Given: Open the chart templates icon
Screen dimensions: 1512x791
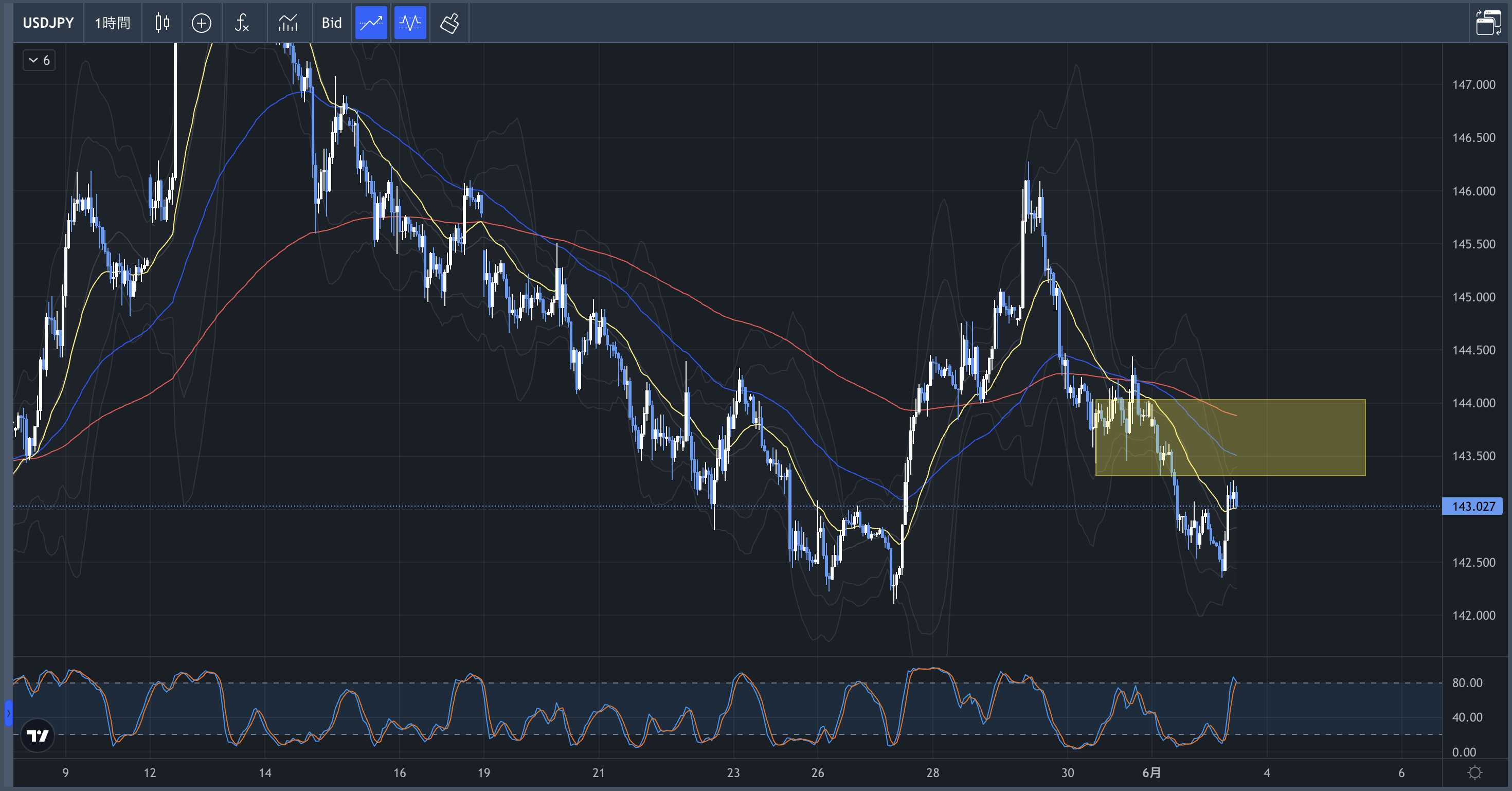Looking at the screenshot, I should click(x=287, y=23).
